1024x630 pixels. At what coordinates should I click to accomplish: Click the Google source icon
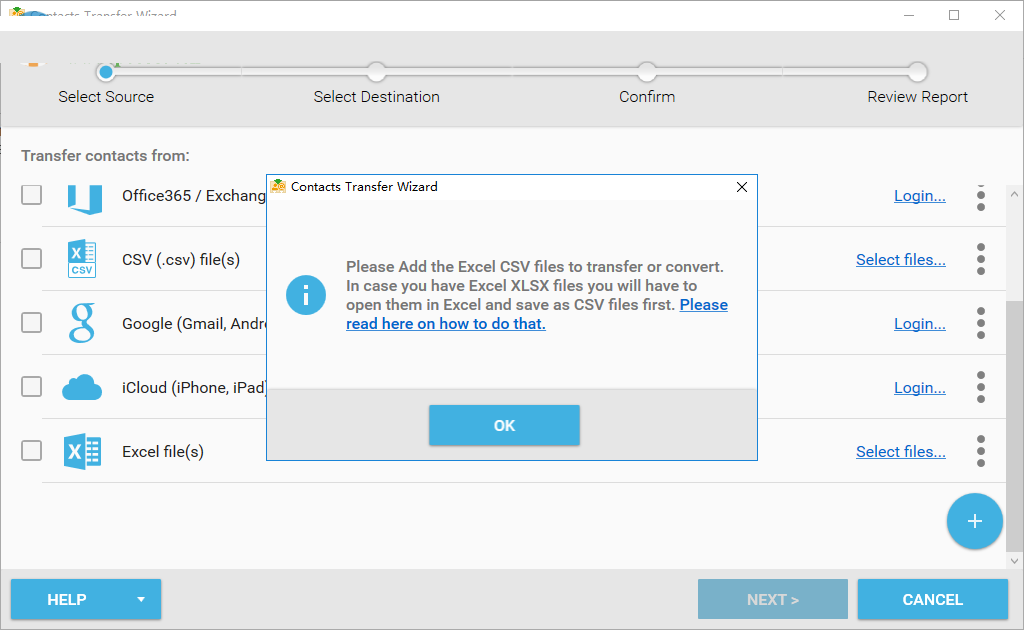point(82,323)
